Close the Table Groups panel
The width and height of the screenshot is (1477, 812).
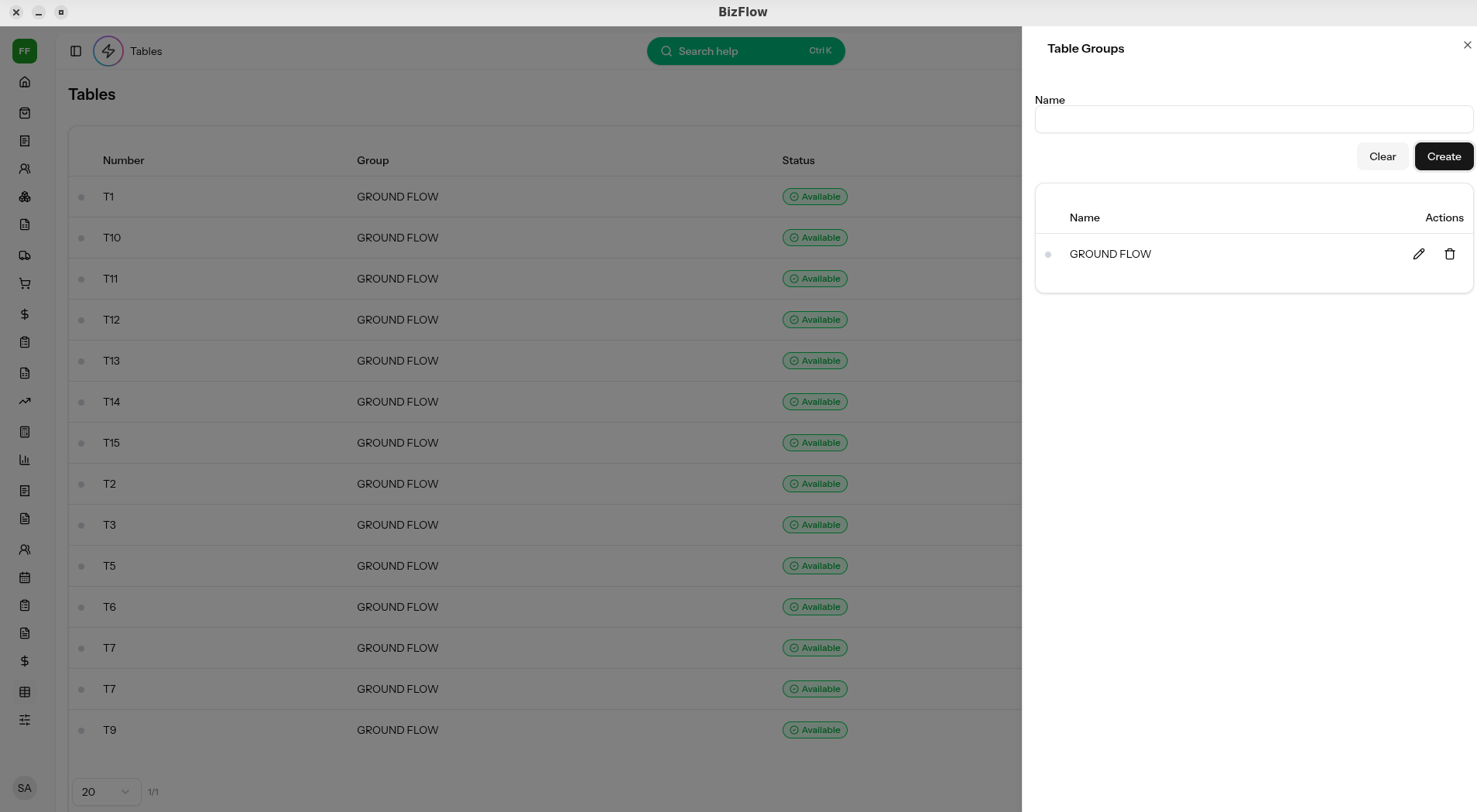click(1467, 45)
